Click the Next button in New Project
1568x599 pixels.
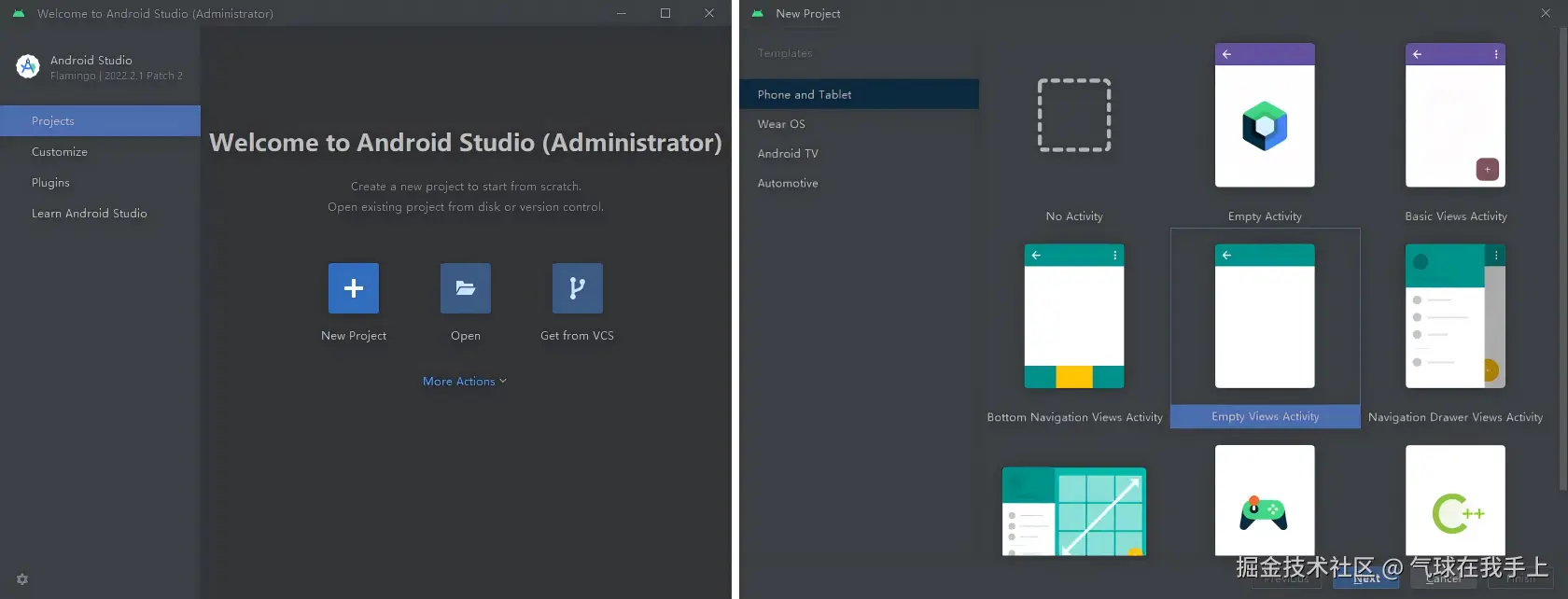(1366, 578)
